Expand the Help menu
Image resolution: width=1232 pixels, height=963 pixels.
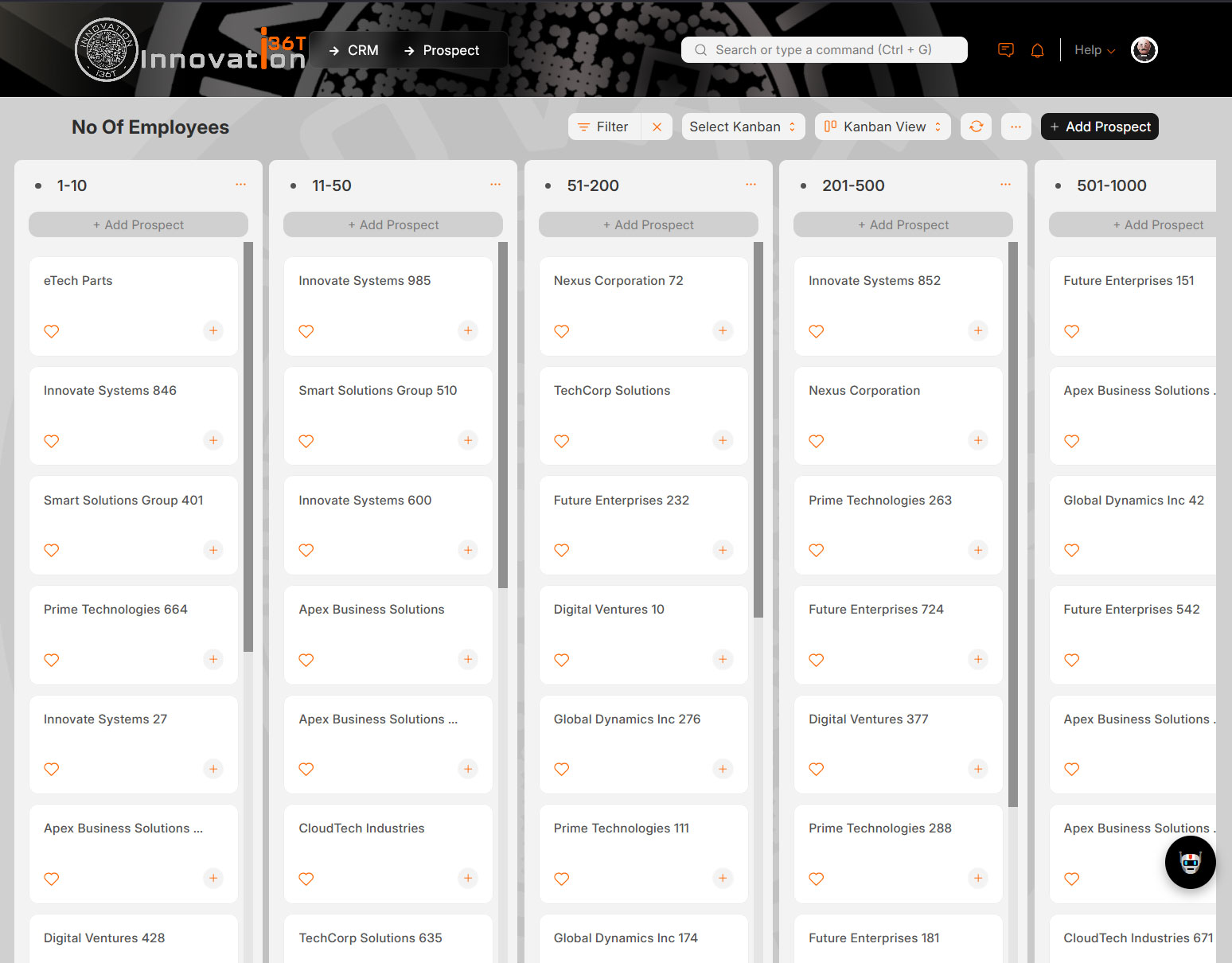[1094, 50]
